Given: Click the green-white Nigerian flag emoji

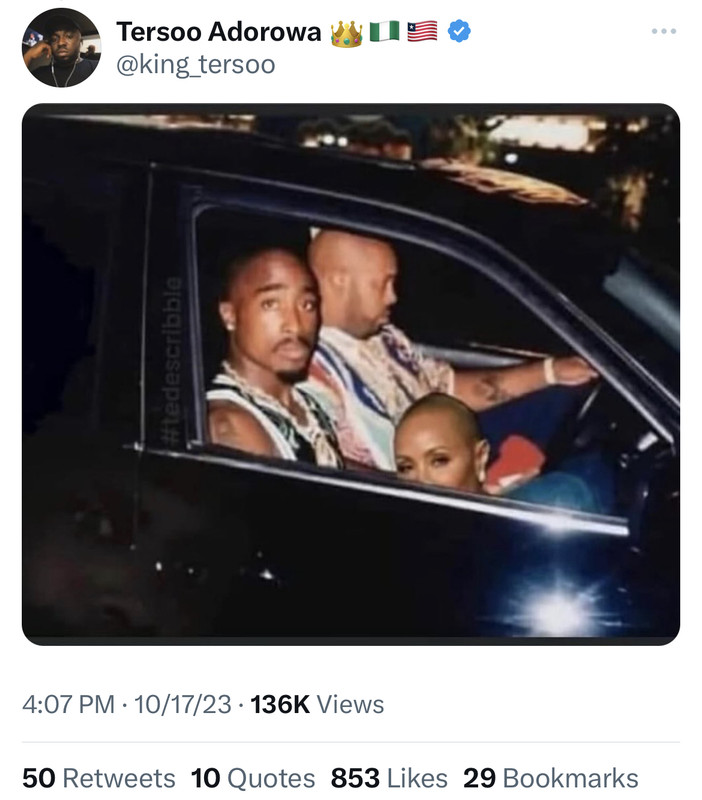Looking at the screenshot, I should coord(384,32).
